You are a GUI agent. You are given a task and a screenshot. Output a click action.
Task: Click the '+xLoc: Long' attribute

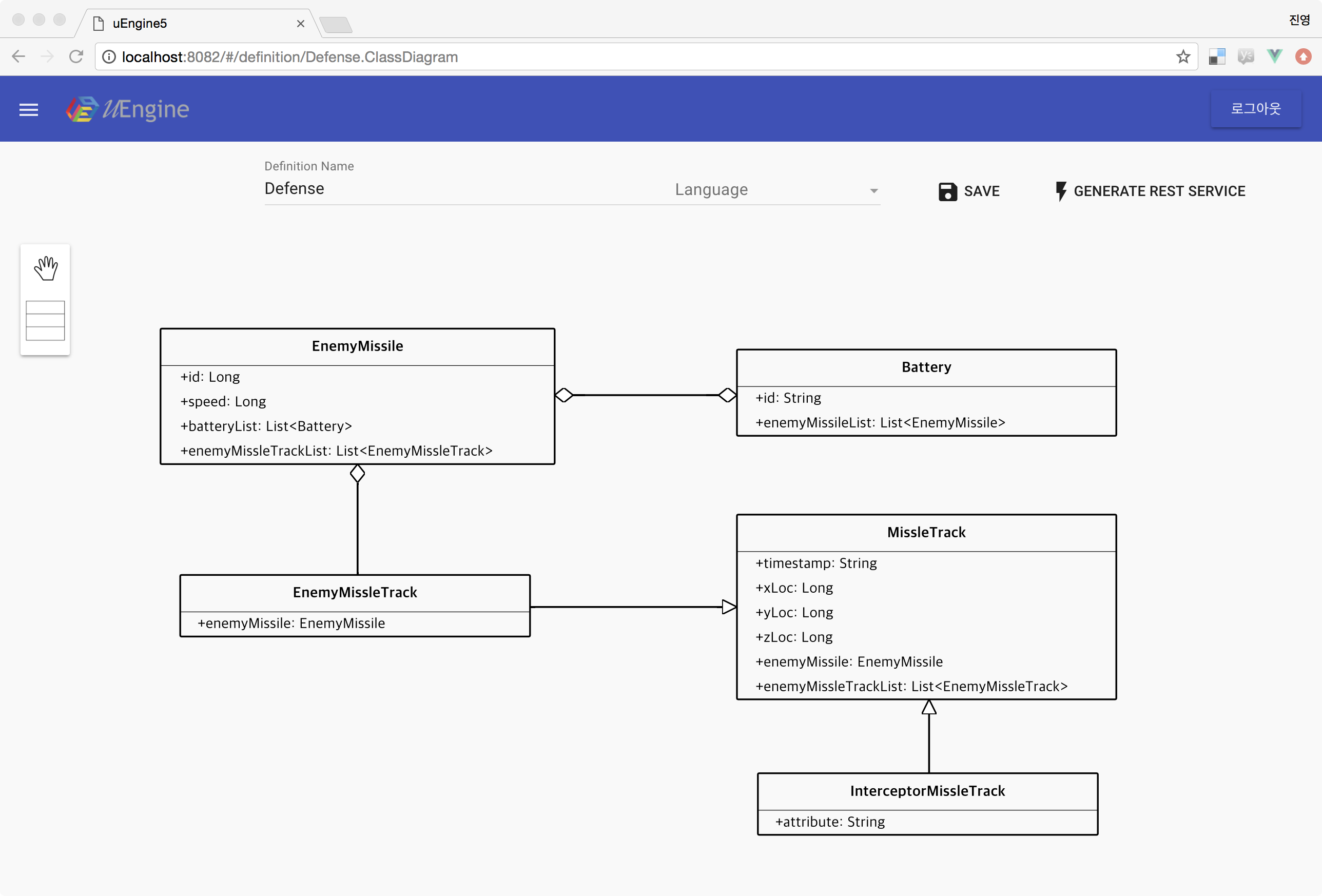click(794, 588)
